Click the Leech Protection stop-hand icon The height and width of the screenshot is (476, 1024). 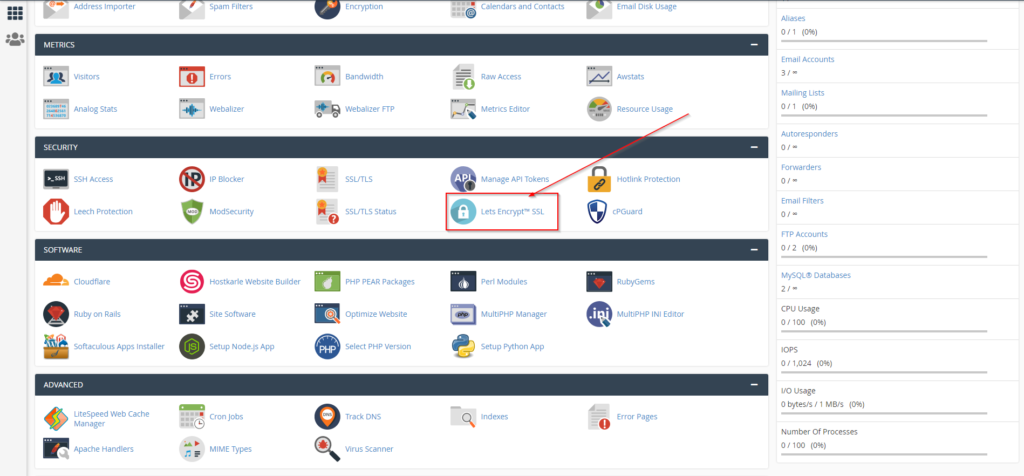click(56, 212)
